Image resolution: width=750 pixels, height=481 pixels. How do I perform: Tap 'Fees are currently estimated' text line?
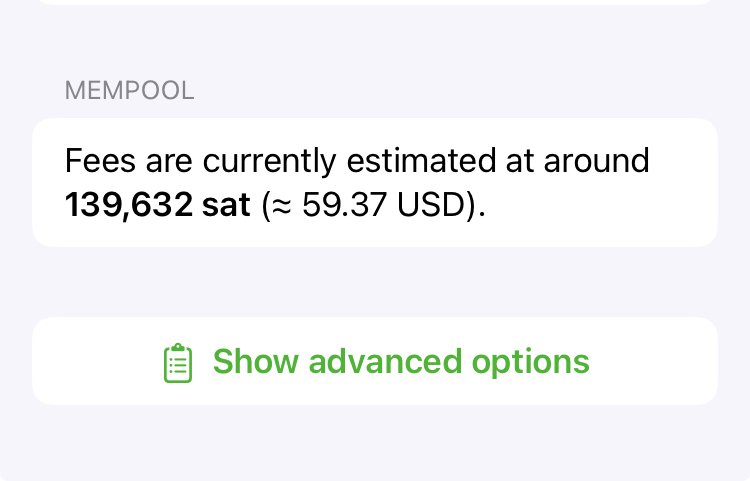click(357, 161)
